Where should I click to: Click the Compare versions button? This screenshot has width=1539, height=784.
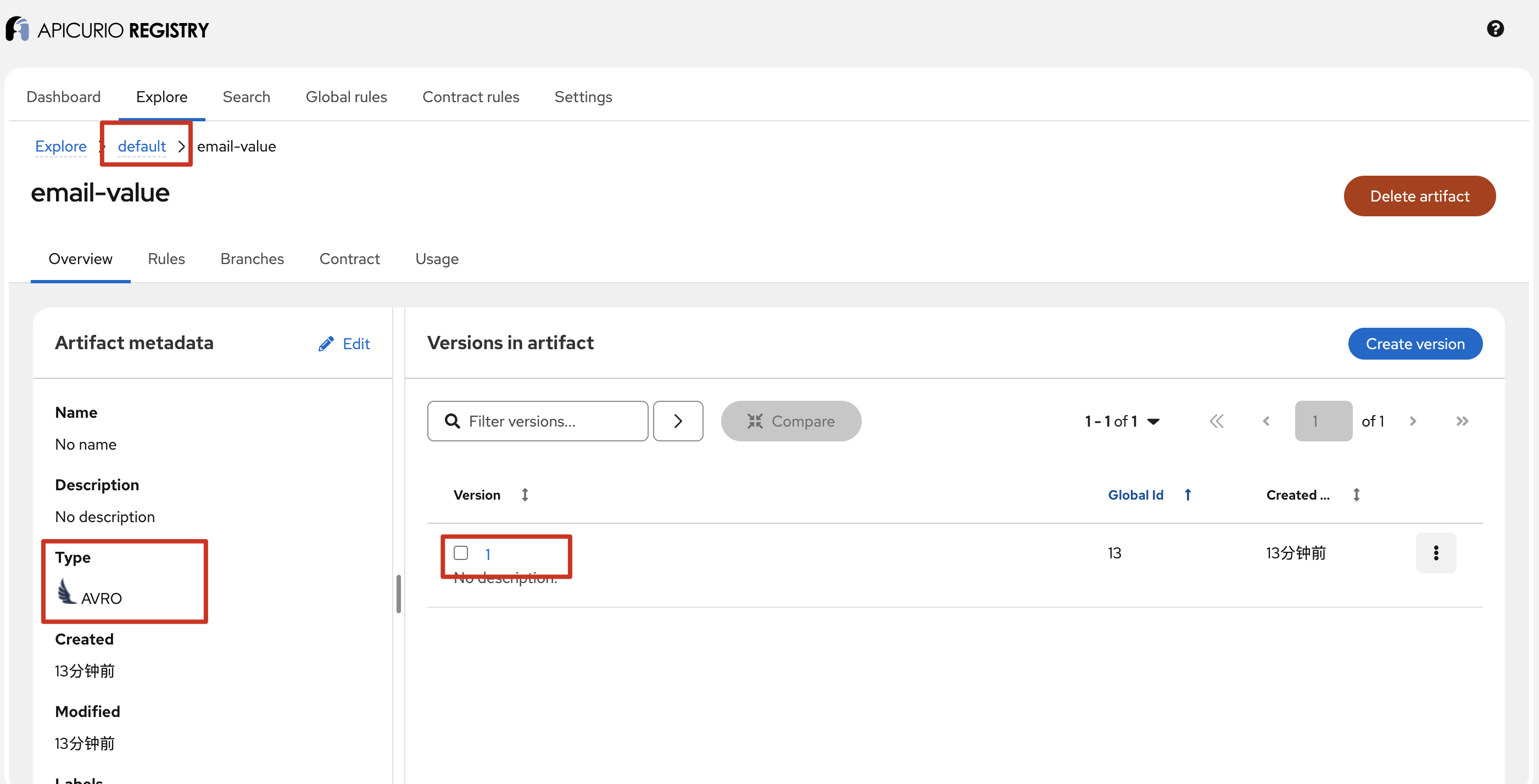[x=790, y=422]
